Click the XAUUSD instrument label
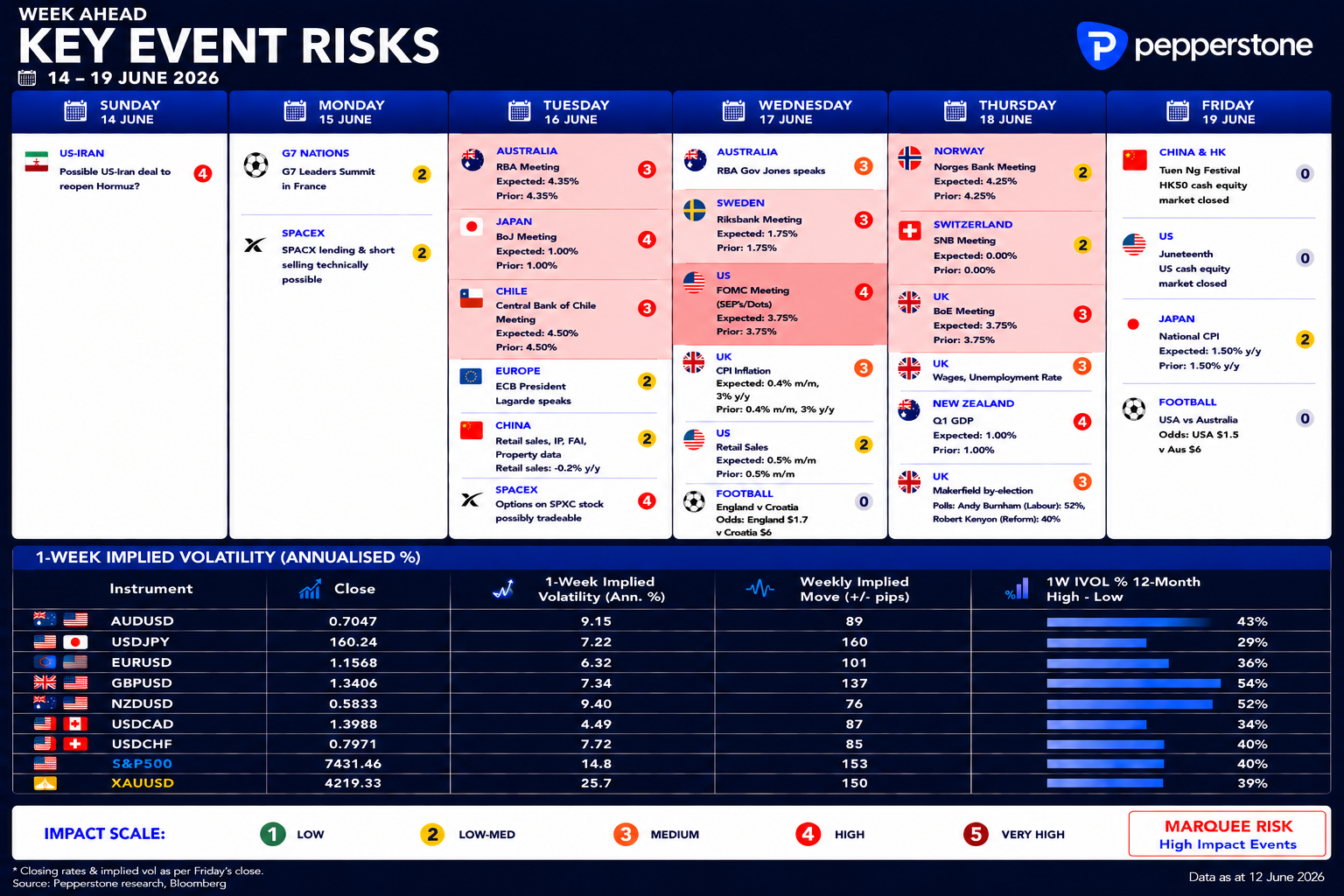The width and height of the screenshot is (1344, 896). pos(142,783)
